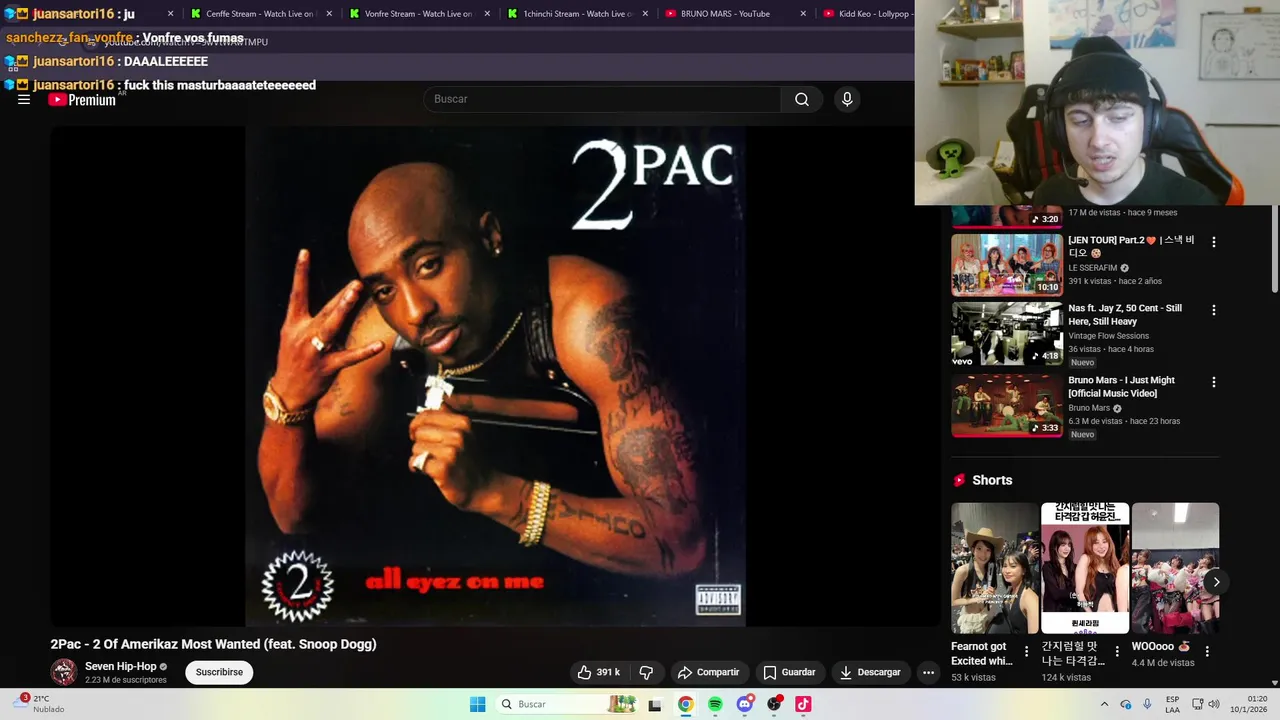Download the video with Descargar
Viewport: 1280px width, 720px height.
[870, 672]
